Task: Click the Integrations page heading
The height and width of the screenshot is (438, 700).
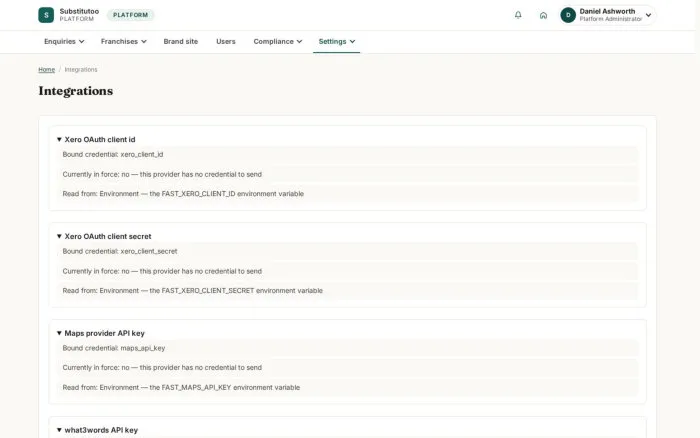Action: [x=75, y=91]
